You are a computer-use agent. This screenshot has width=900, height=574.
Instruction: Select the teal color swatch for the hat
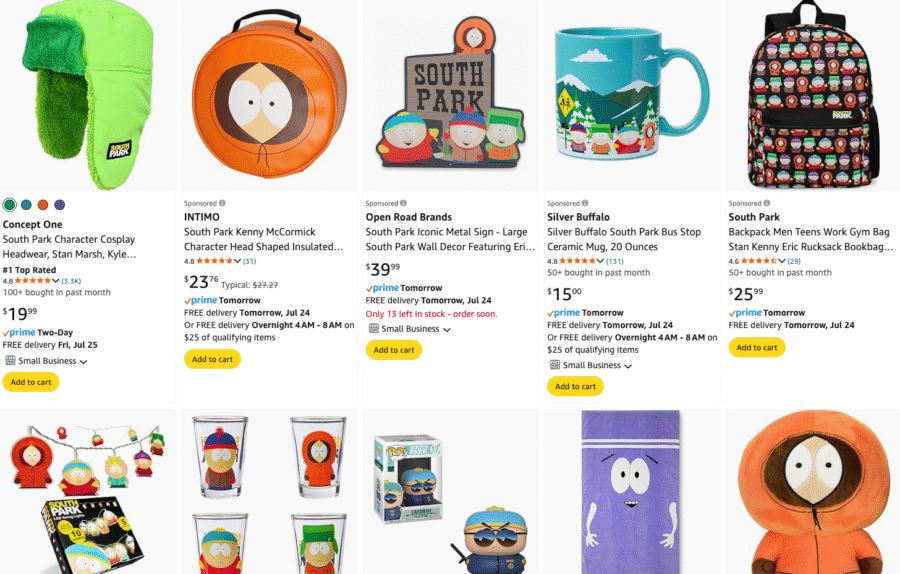click(x=26, y=205)
